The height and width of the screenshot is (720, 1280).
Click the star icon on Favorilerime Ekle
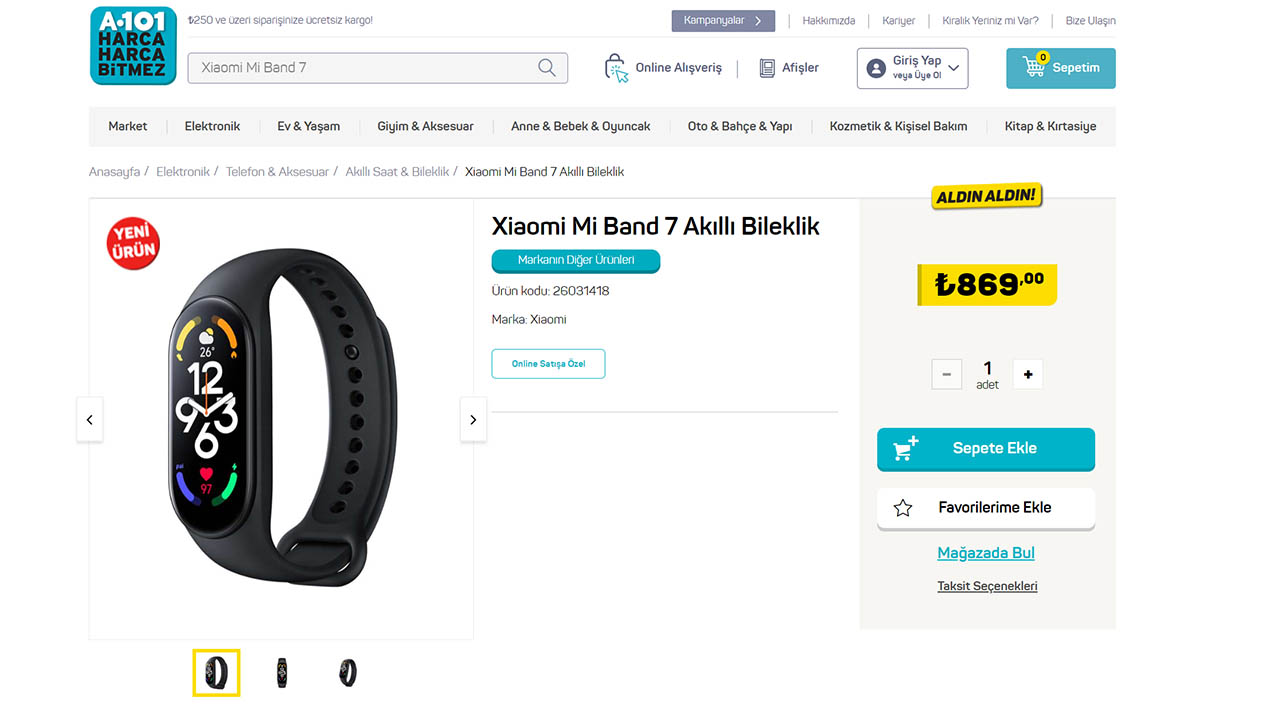point(903,508)
